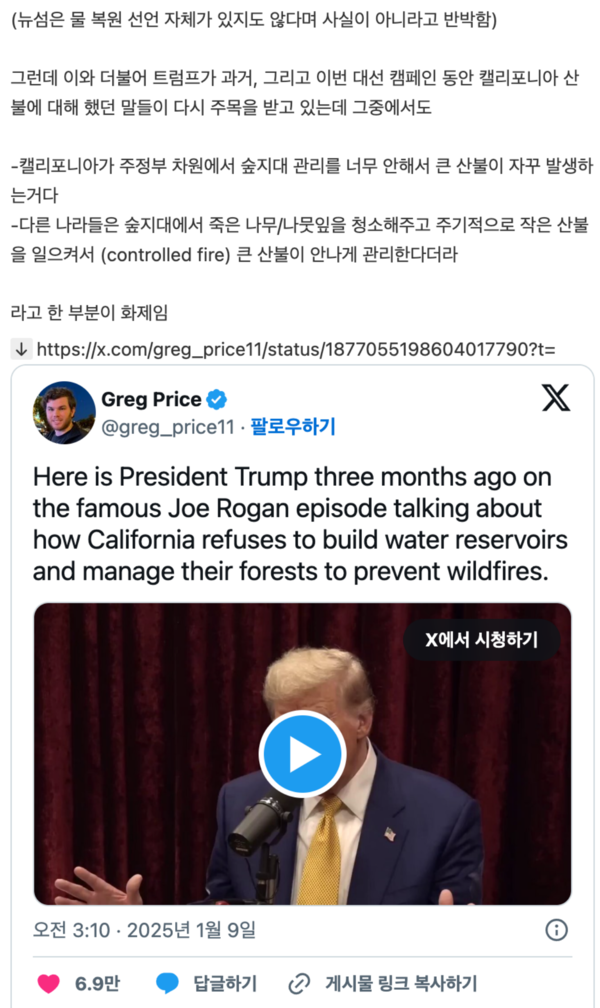Click Greg Price's profile avatar
600x1008 pixels.
click(64, 412)
